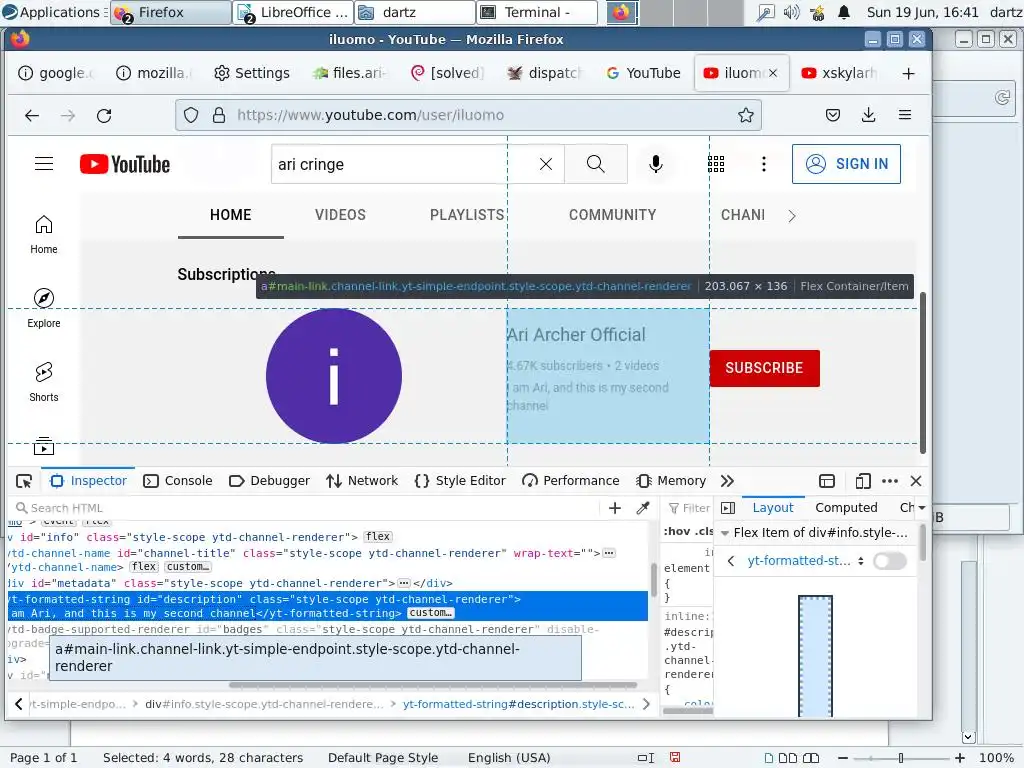Bookmark this page with the star icon
This screenshot has width=1024, height=768.
[x=746, y=116]
